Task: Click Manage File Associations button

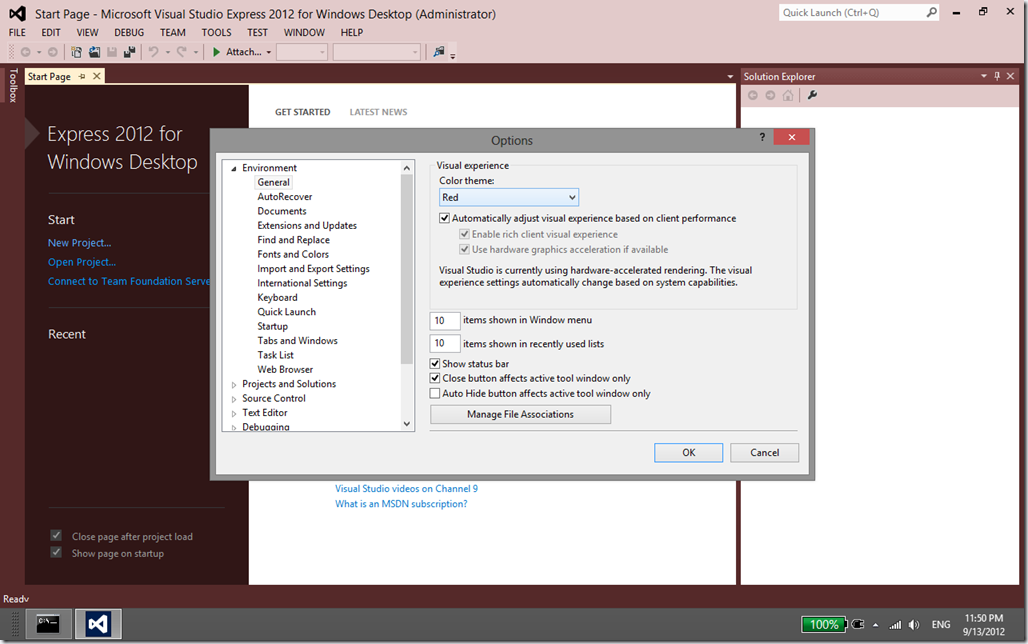Action: [x=521, y=414]
